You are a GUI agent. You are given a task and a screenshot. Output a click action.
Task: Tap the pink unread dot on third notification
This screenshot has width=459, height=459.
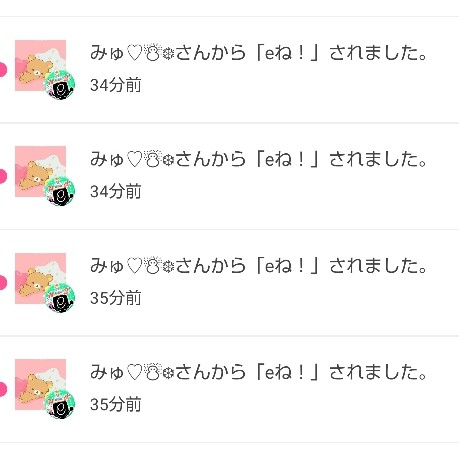tap(3, 283)
